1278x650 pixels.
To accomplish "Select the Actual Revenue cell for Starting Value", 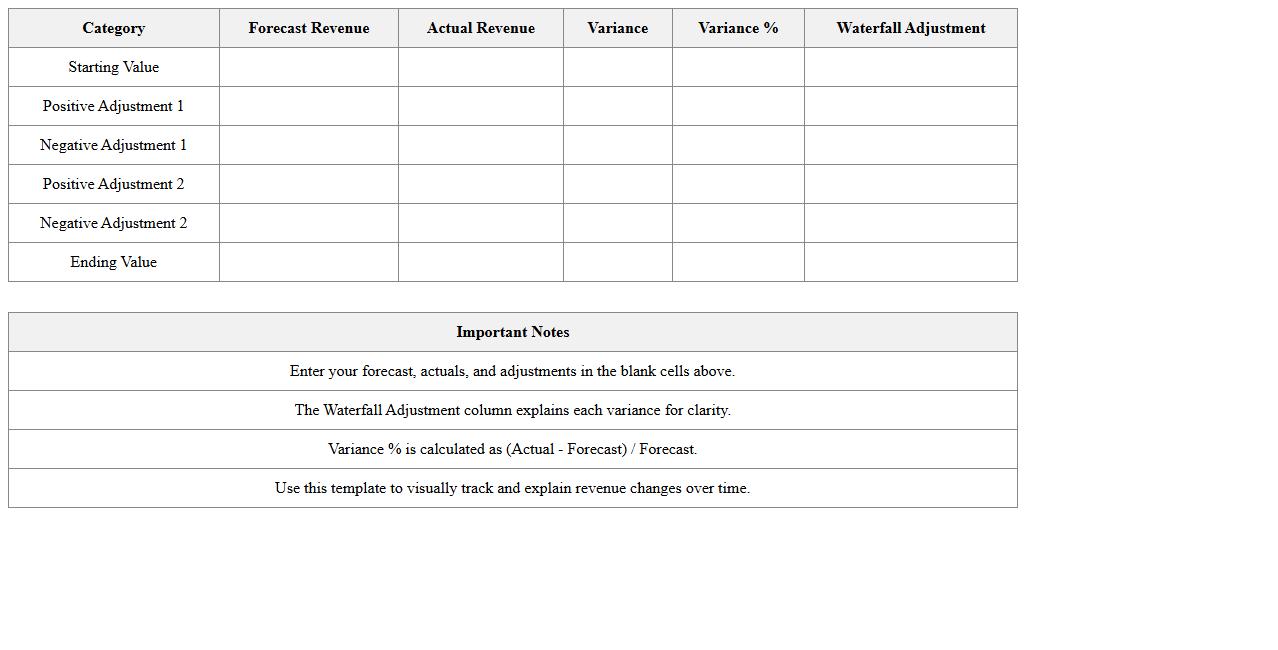I will [481, 67].
